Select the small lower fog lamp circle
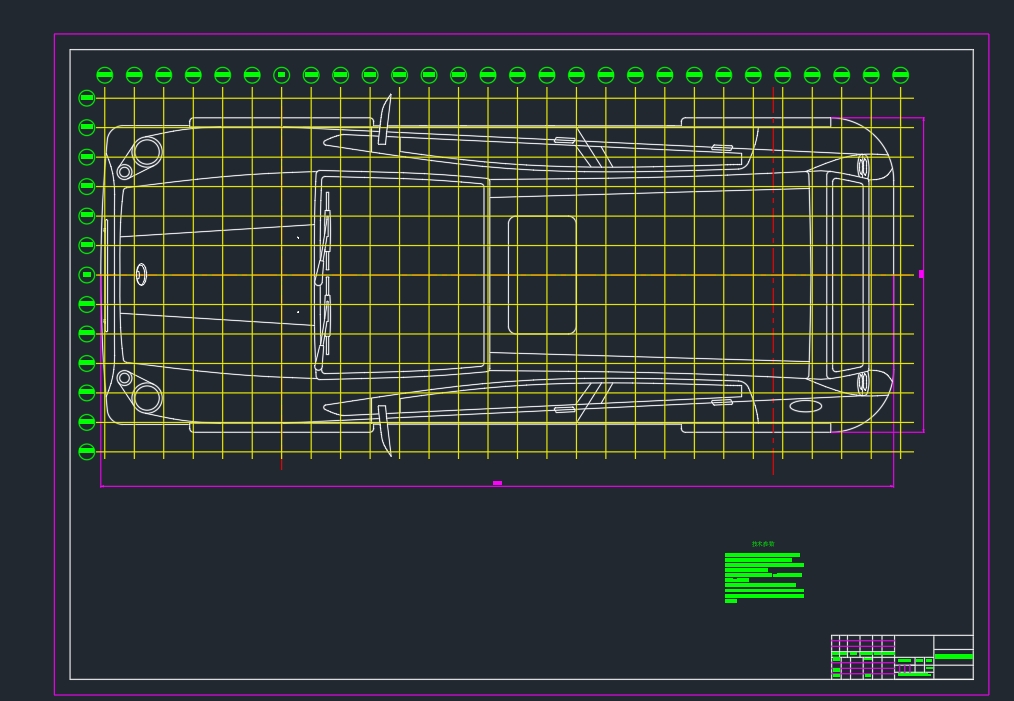This screenshot has height=701, width=1014. 125,378
